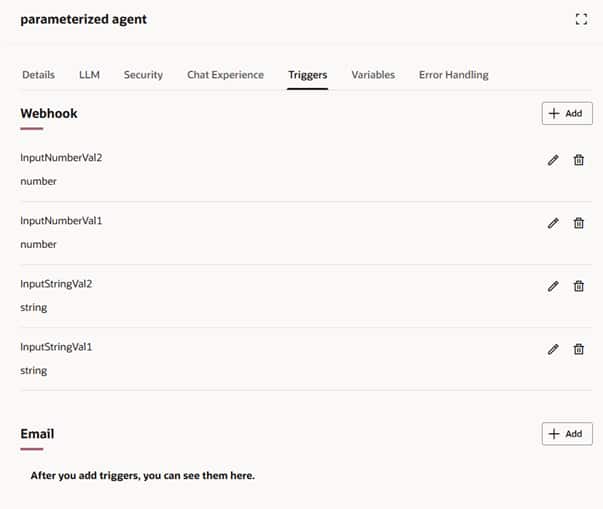Open the Chat Experience tab
The height and width of the screenshot is (509, 603).
pos(225,75)
